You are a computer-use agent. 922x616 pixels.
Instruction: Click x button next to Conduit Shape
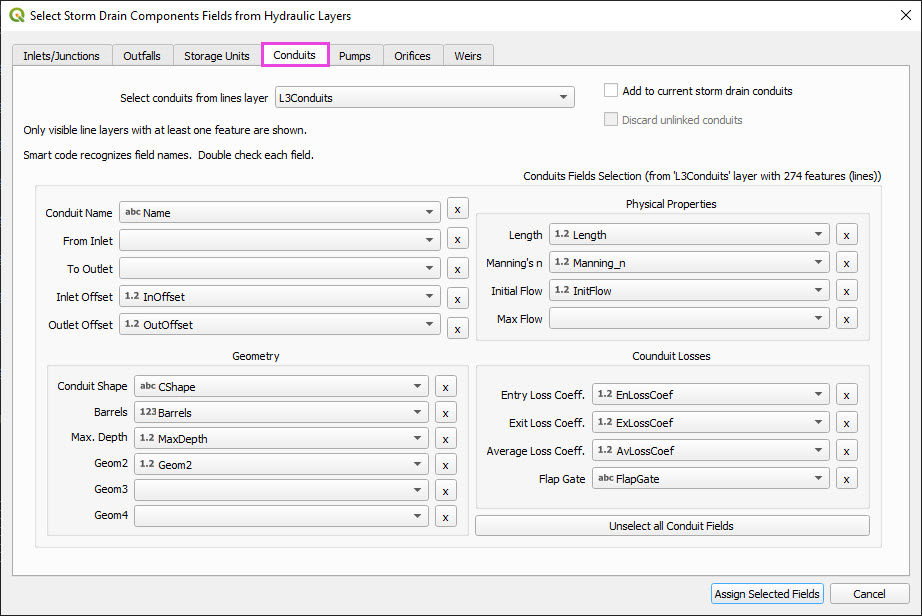pos(445,387)
